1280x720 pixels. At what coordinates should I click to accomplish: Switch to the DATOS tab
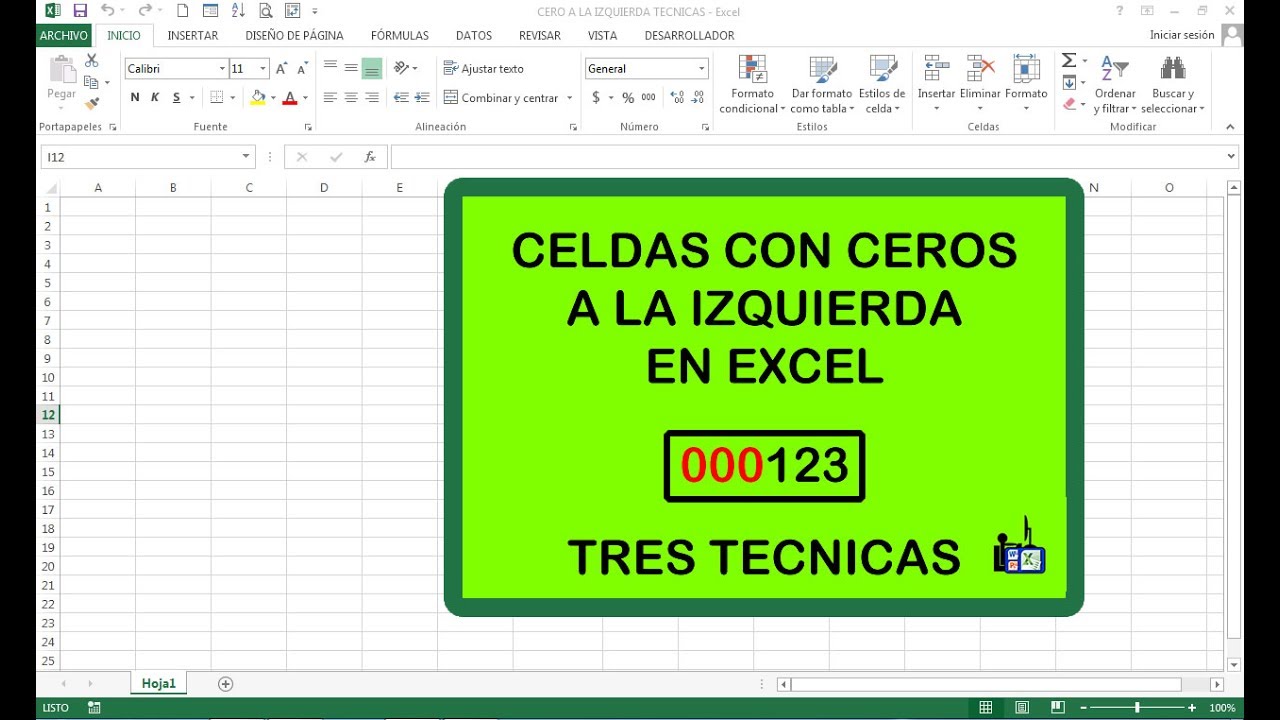click(474, 35)
